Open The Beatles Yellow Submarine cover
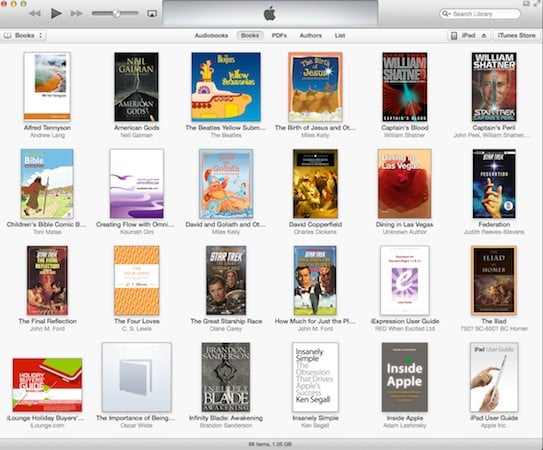 [226, 87]
